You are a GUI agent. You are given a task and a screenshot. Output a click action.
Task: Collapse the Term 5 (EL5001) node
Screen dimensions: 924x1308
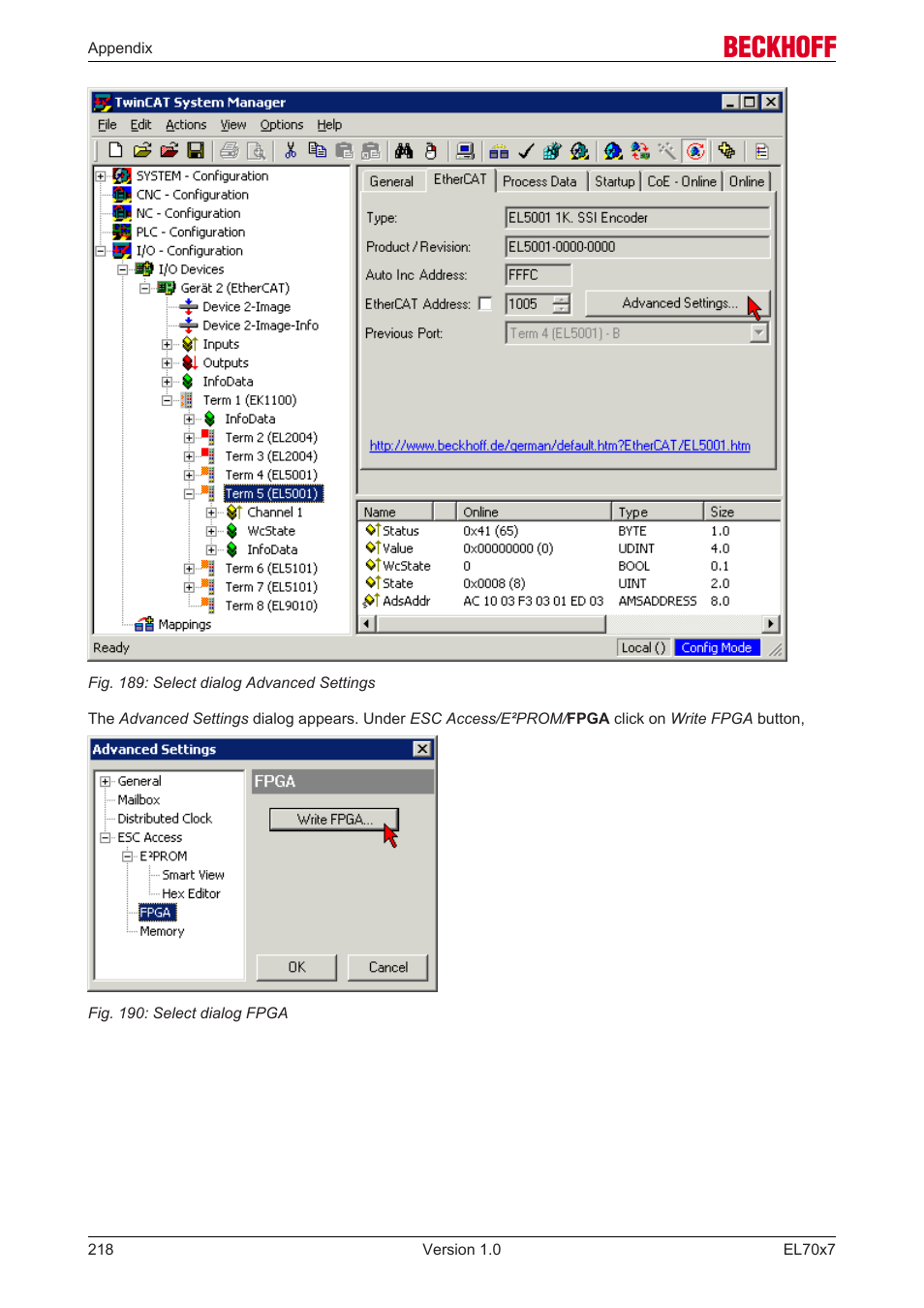point(189,493)
